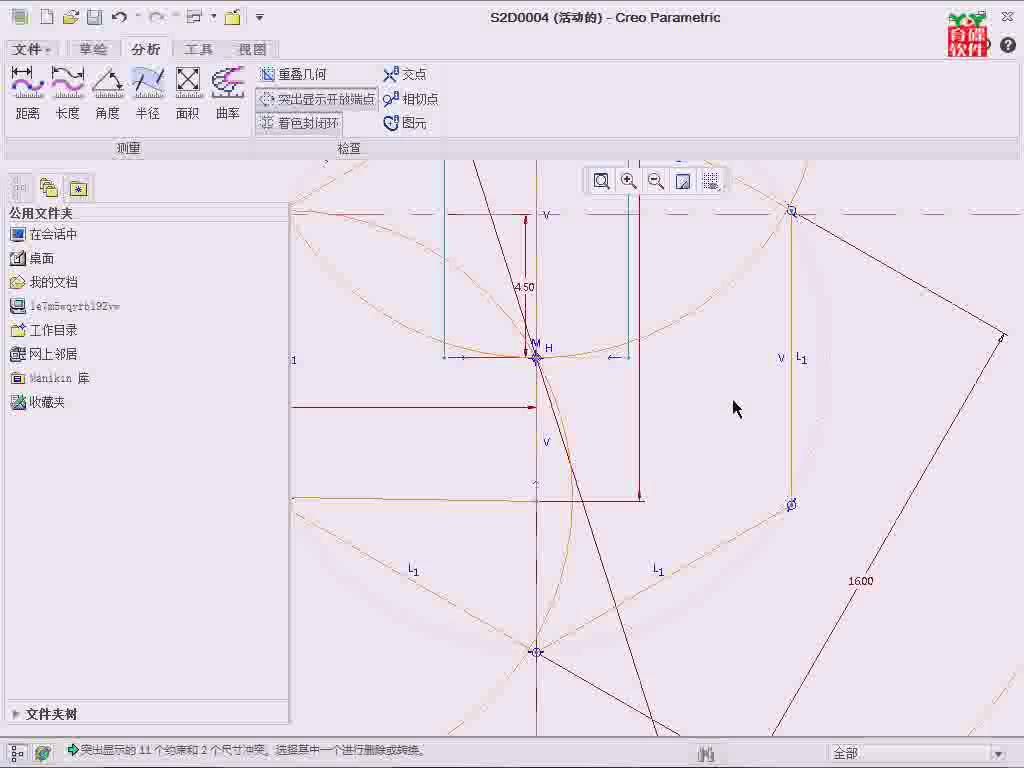
Task: Click the Zoom Out magnifier icon
Action: [656, 181]
